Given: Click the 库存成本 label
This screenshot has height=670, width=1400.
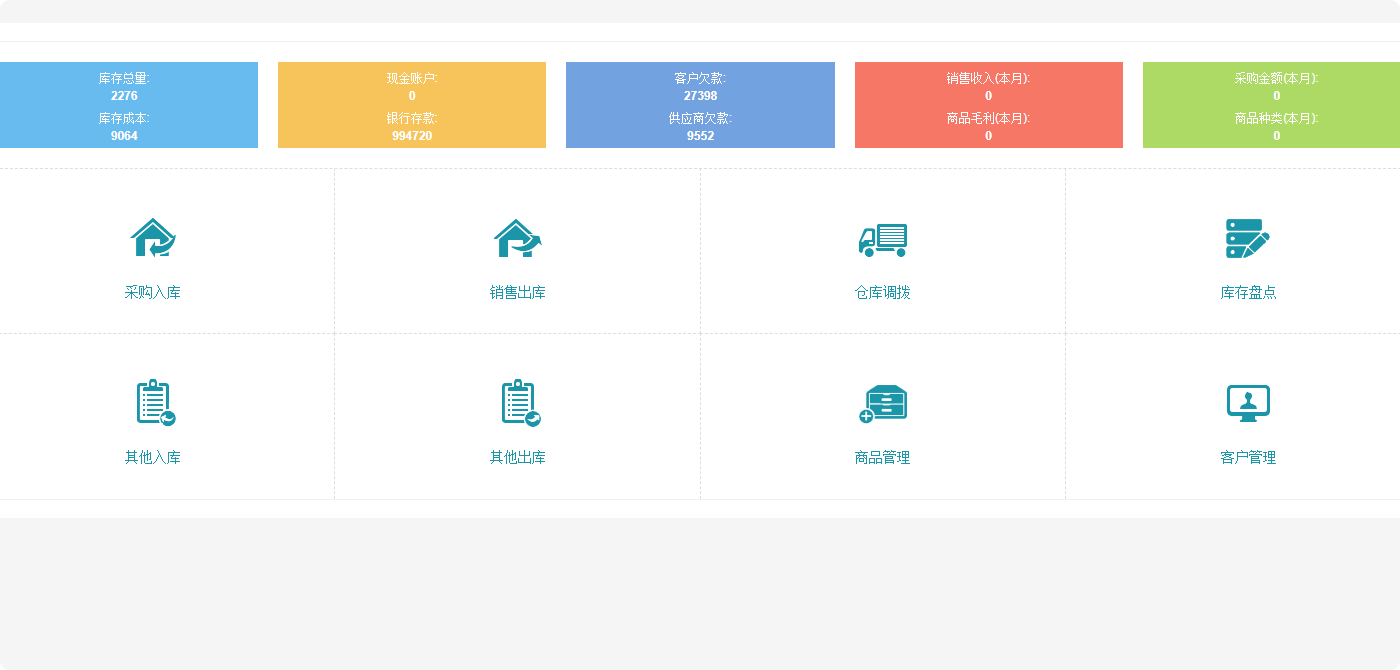Looking at the screenshot, I should coord(124,118).
